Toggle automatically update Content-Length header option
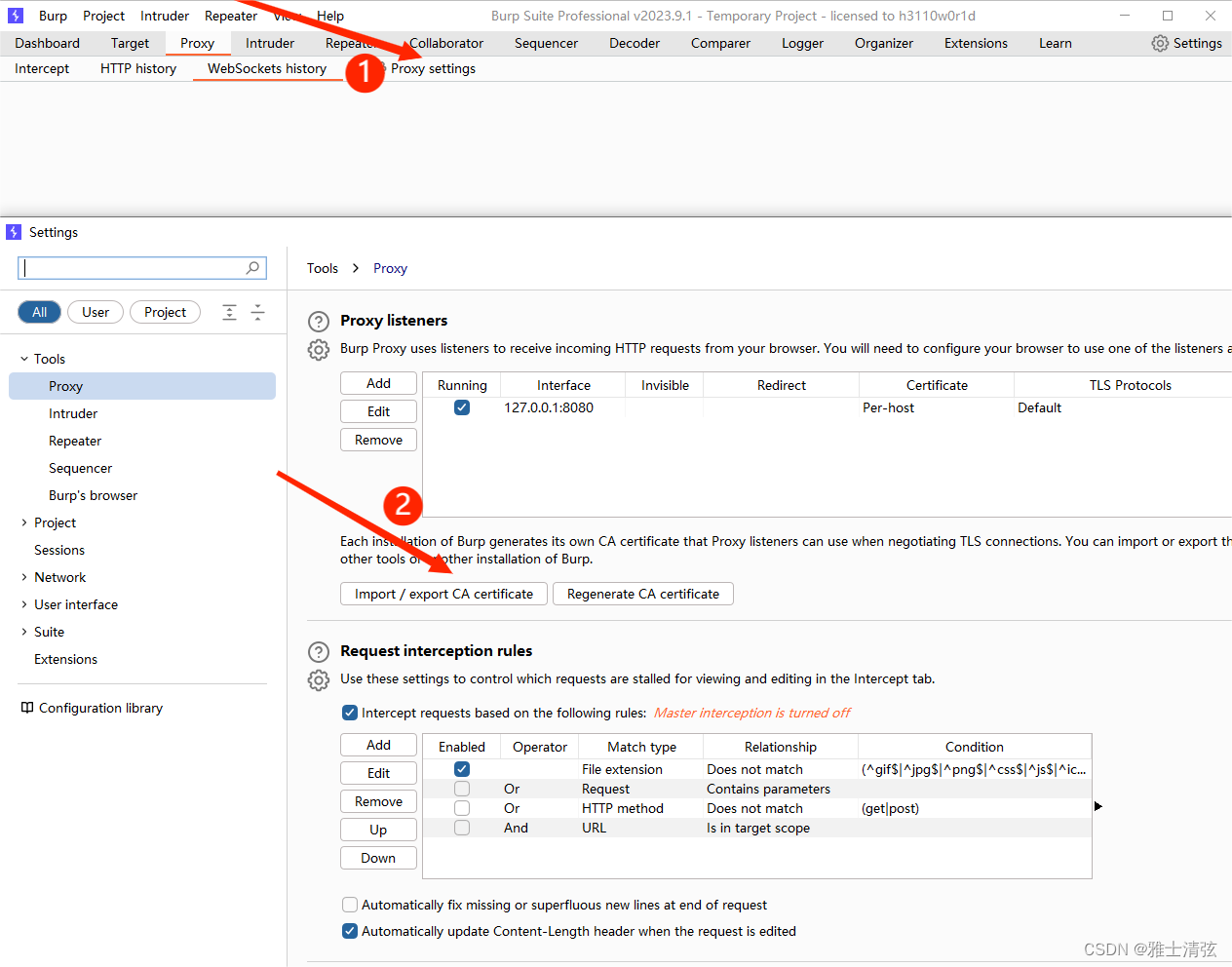Viewport: 1232px width, 967px height. [350, 931]
